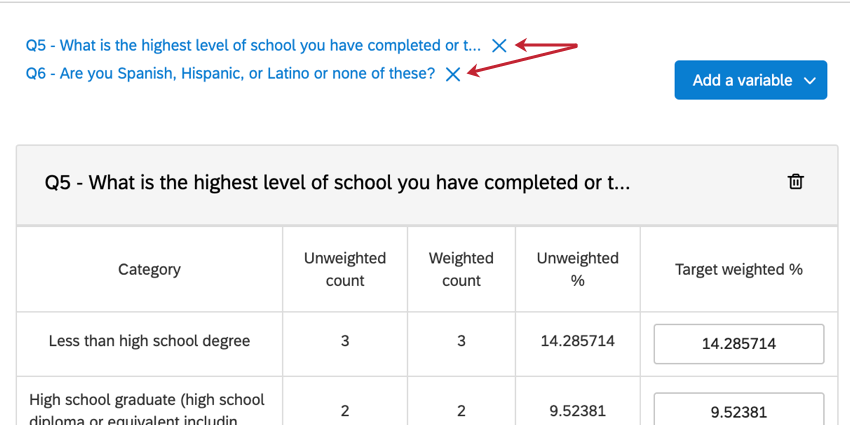The height and width of the screenshot is (425, 850).
Task: Select the Less than high school degree row label
Action: 150,342
